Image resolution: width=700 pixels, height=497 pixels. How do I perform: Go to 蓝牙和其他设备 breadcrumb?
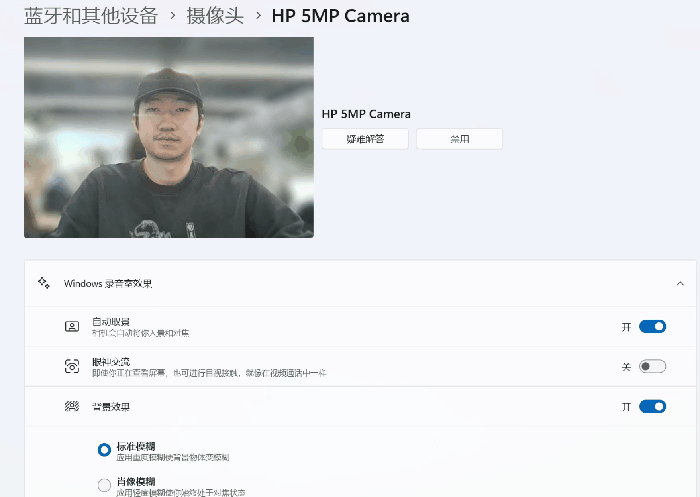coord(91,16)
